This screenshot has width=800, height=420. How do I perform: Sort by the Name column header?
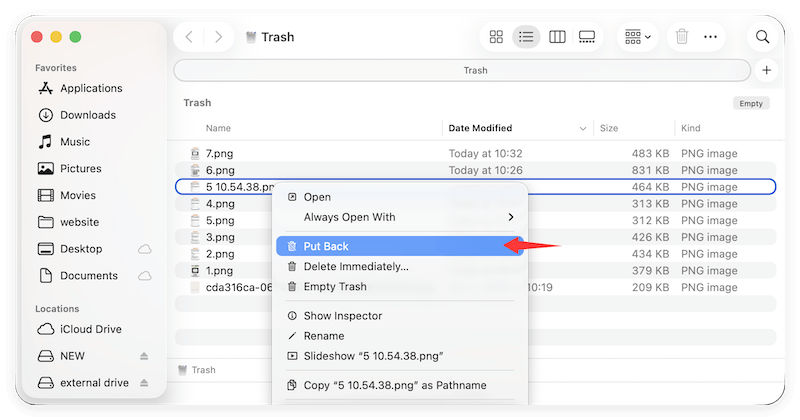[x=218, y=128]
